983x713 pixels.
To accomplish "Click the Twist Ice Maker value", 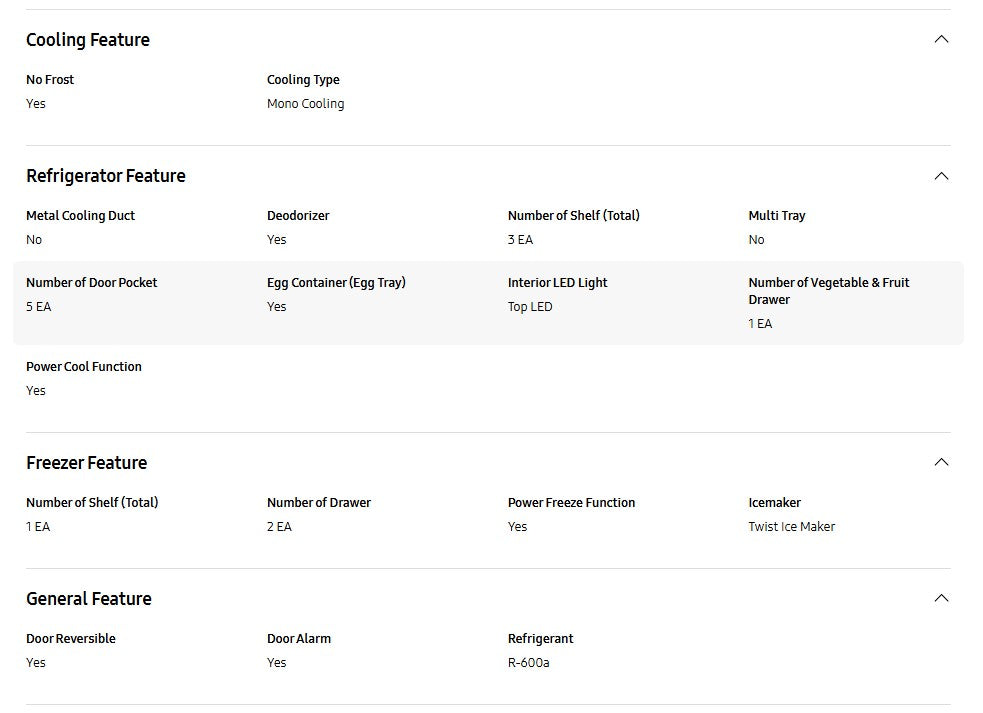I will (x=791, y=527).
